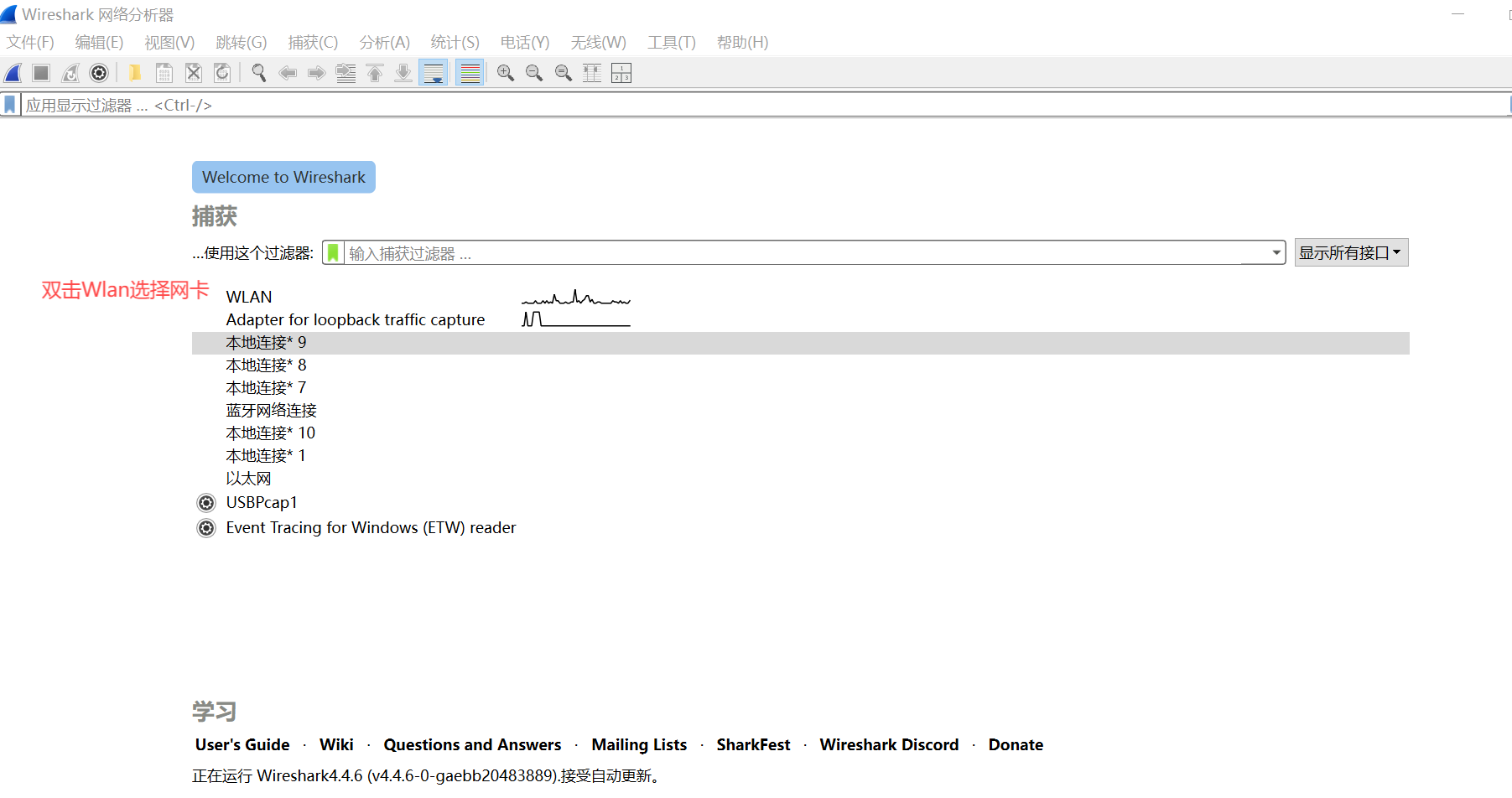Click Welcome to Wireshark banner button
The width and height of the screenshot is (1512, 798).
tap(283, 177)
